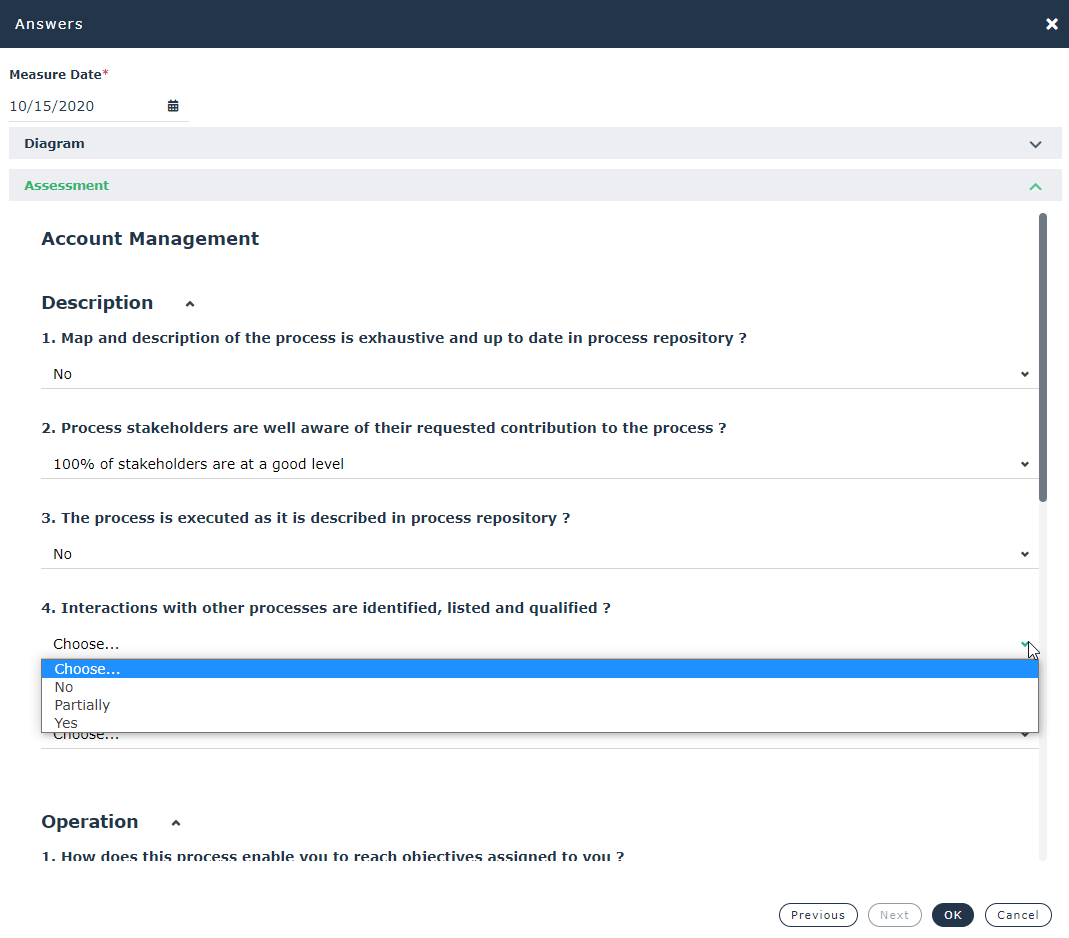Click the Measure Date input field
This screenshot has width=1069, height=938.
pyautogui.click(x=85, y=106)
